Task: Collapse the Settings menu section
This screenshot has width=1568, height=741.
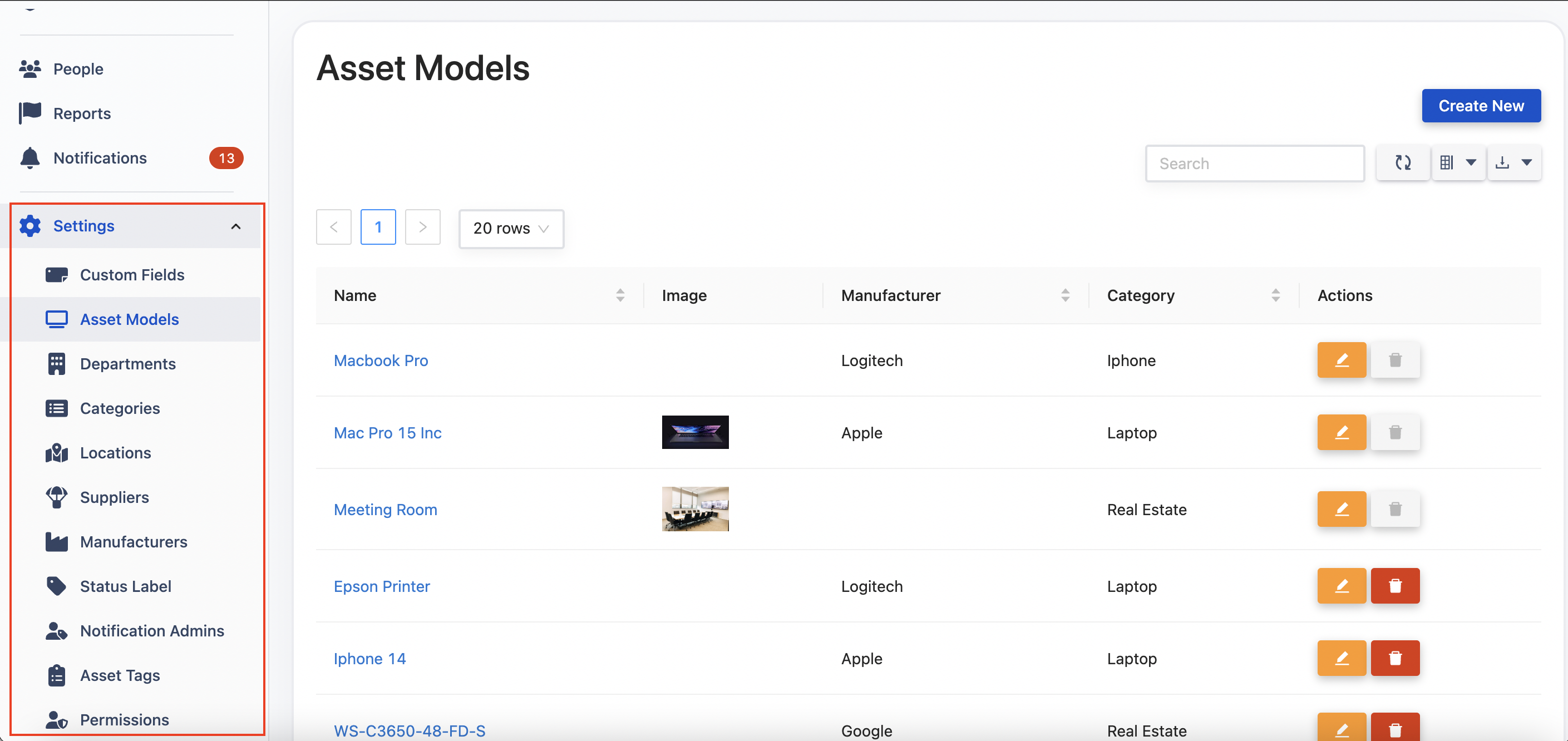Action: pos(235,226)
